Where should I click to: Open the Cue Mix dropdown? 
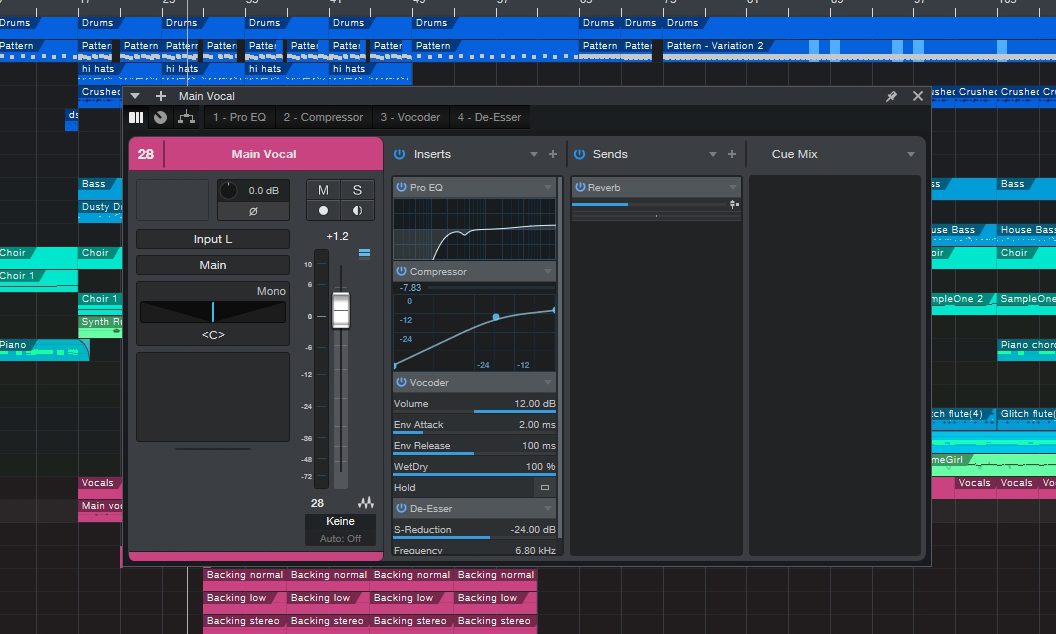pos(909,154)
